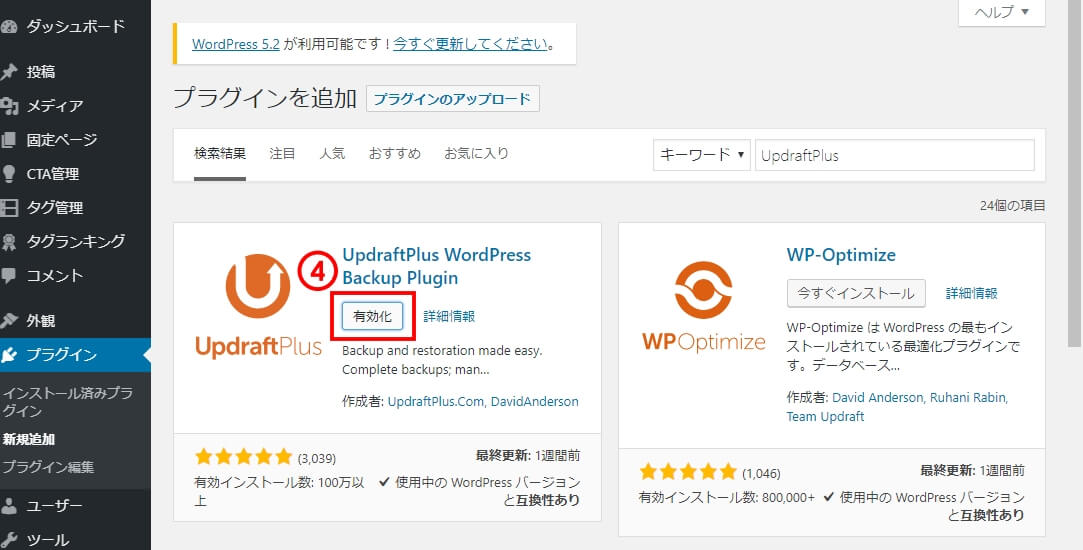The image size is (1083, 550).
Task: Open the タグランキング menu item
Action: coord(75,241)
